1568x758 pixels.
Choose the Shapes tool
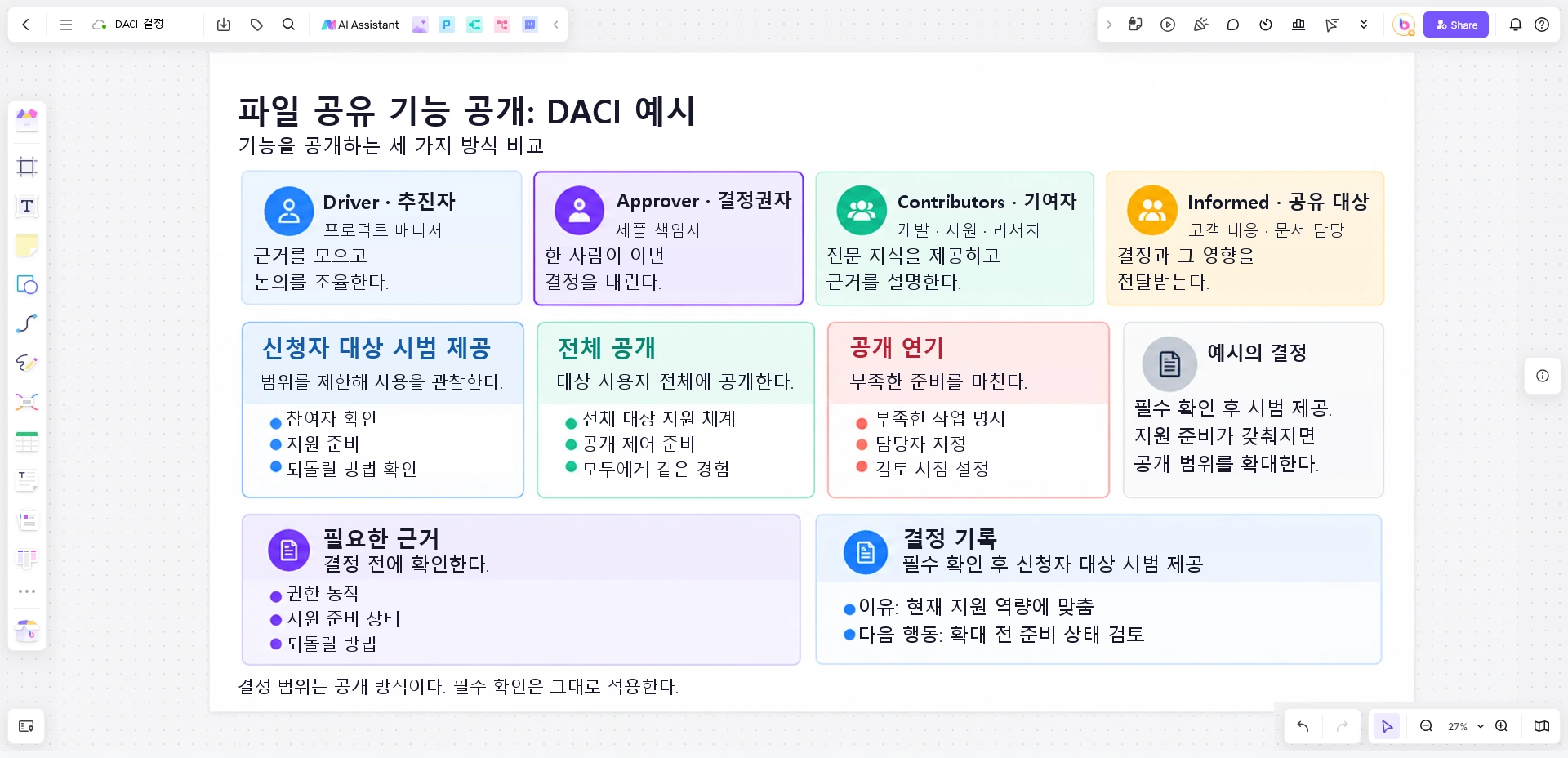27,284
